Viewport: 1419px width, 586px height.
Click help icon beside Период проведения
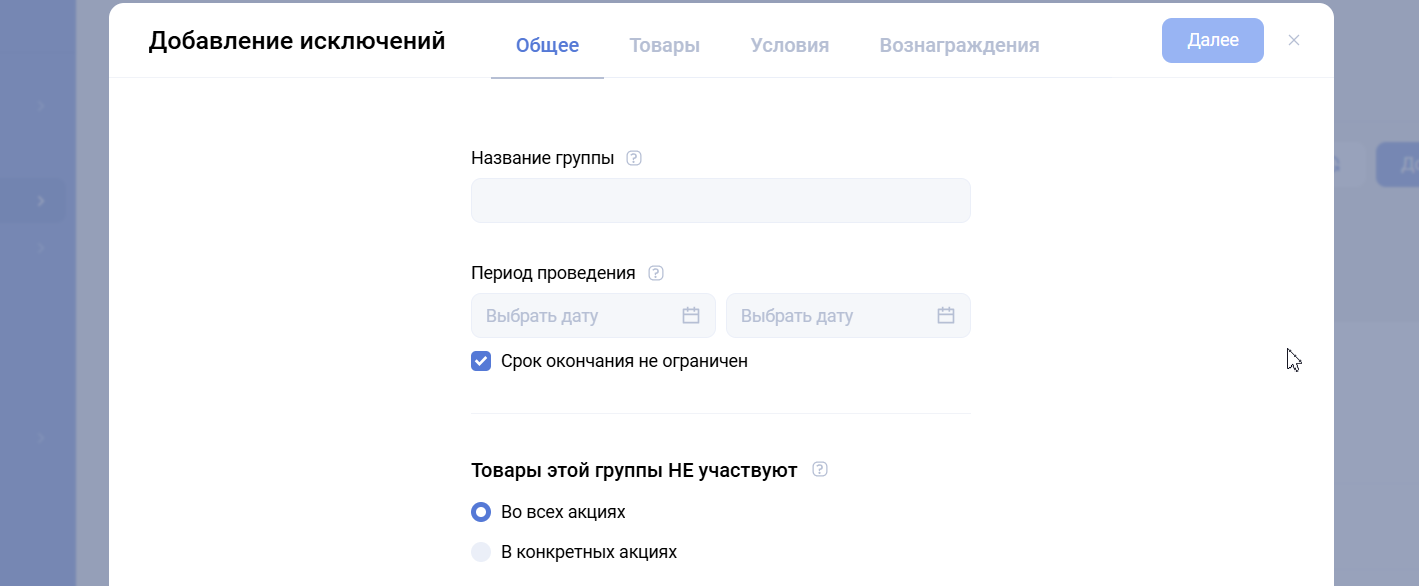(x=656, y=273)
